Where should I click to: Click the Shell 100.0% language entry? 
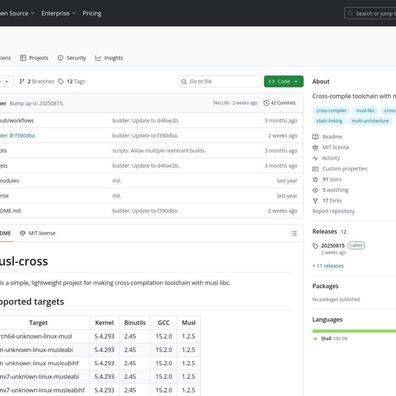pos(331,339)
